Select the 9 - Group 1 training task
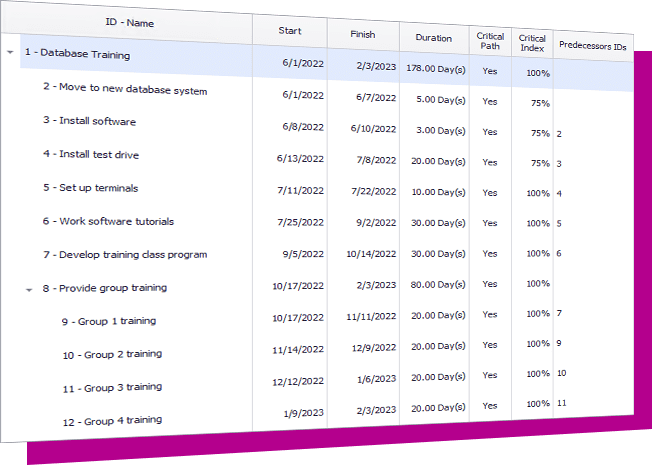 (x=109, y=321)
